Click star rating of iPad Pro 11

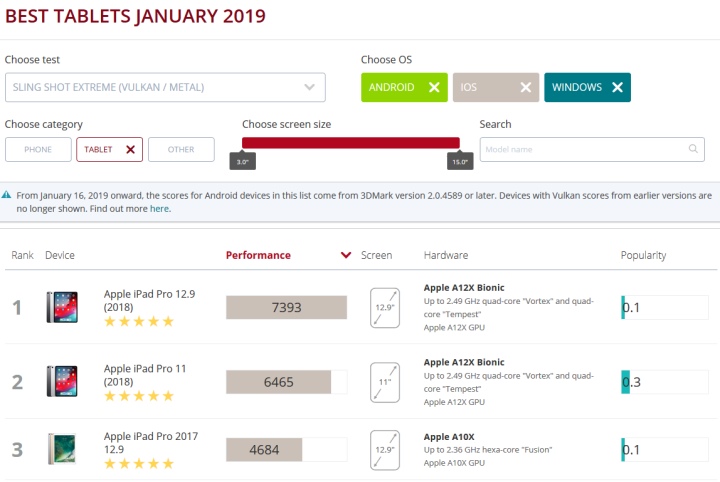[x=139, y=396]
